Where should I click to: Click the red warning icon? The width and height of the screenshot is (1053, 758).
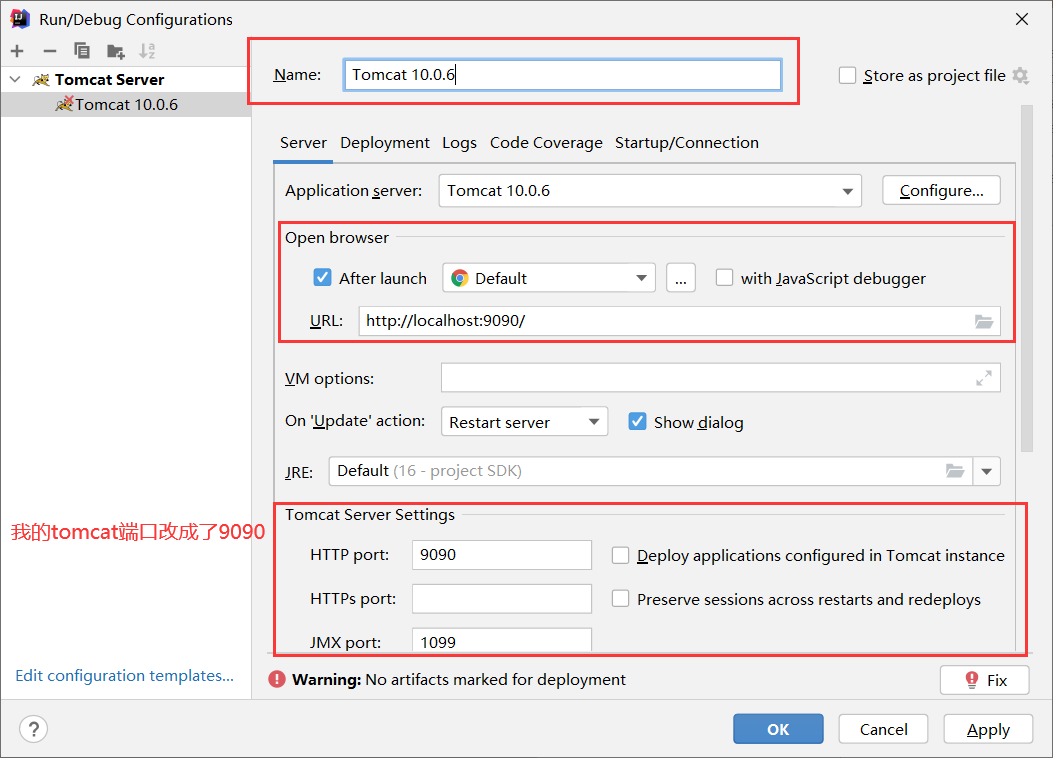[277, 679]
